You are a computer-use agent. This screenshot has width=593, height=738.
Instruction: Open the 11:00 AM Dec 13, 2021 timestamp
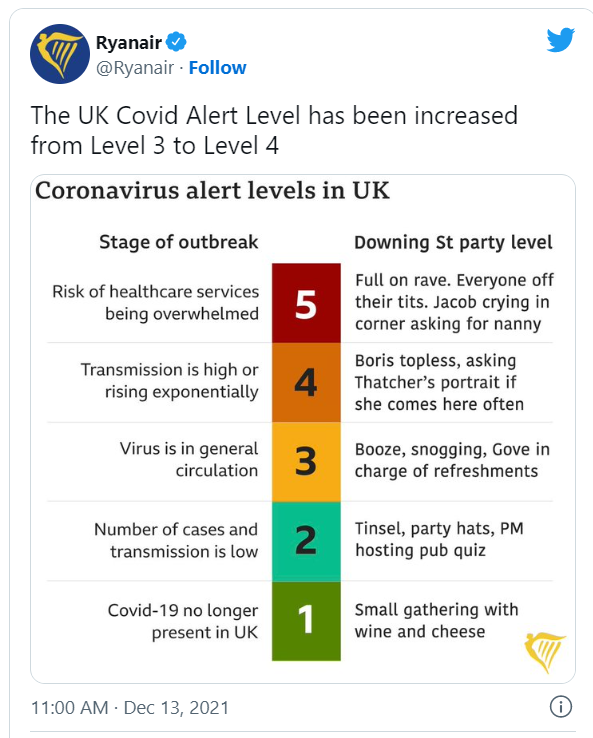tap(130, 707)
